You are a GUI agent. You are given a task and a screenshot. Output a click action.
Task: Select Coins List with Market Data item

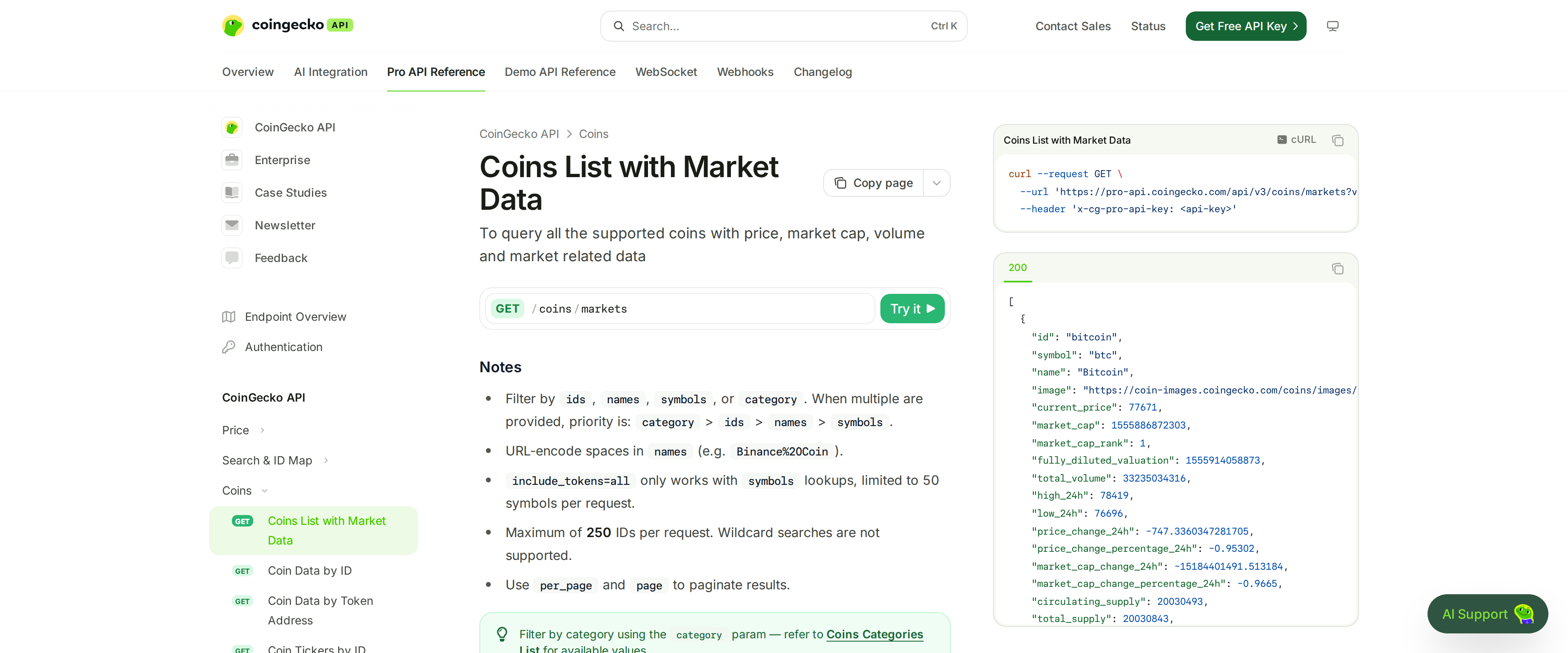pyautogui.click(x=314, y=531)
